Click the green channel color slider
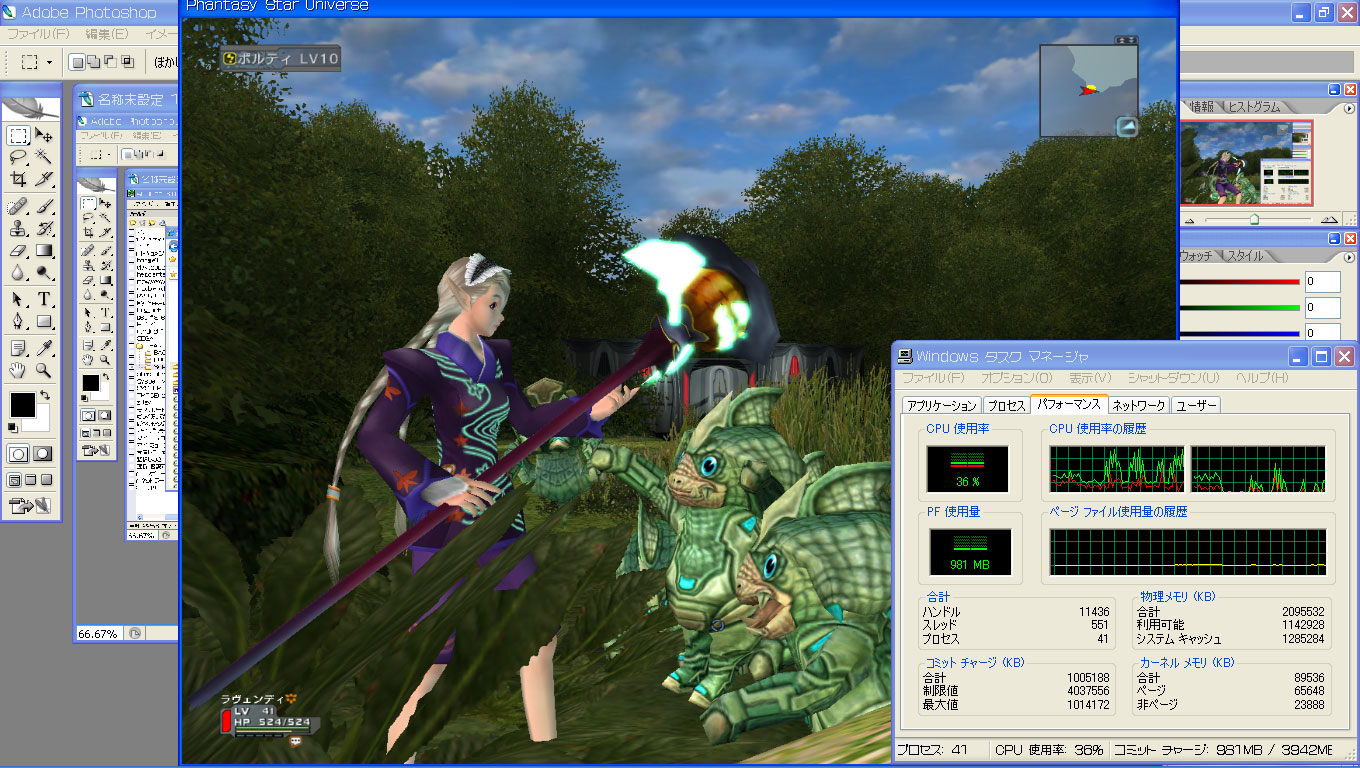 pyautogui.click(x=1240, y=308)
